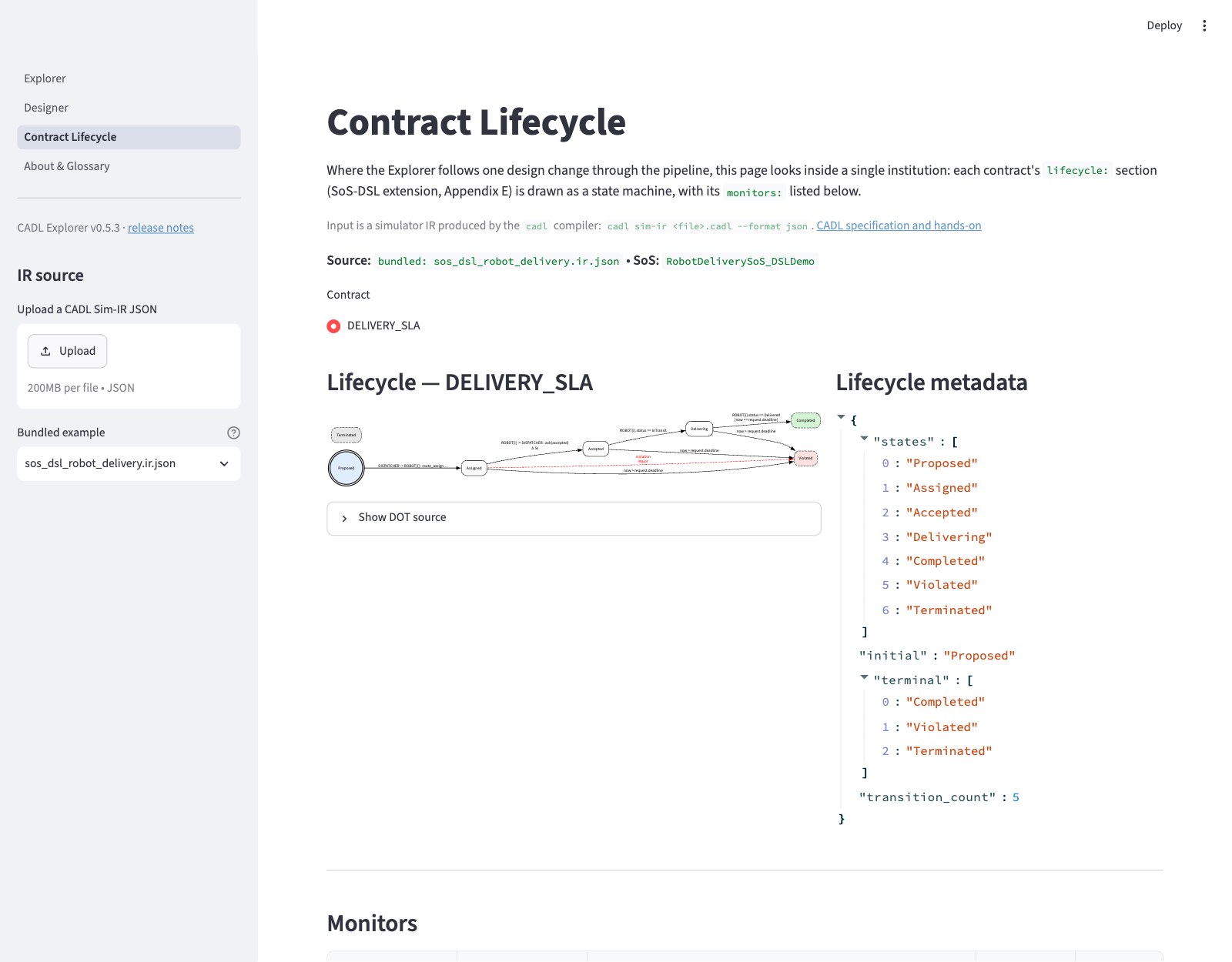Click the bundled source file name code

(x=498, y=262)
